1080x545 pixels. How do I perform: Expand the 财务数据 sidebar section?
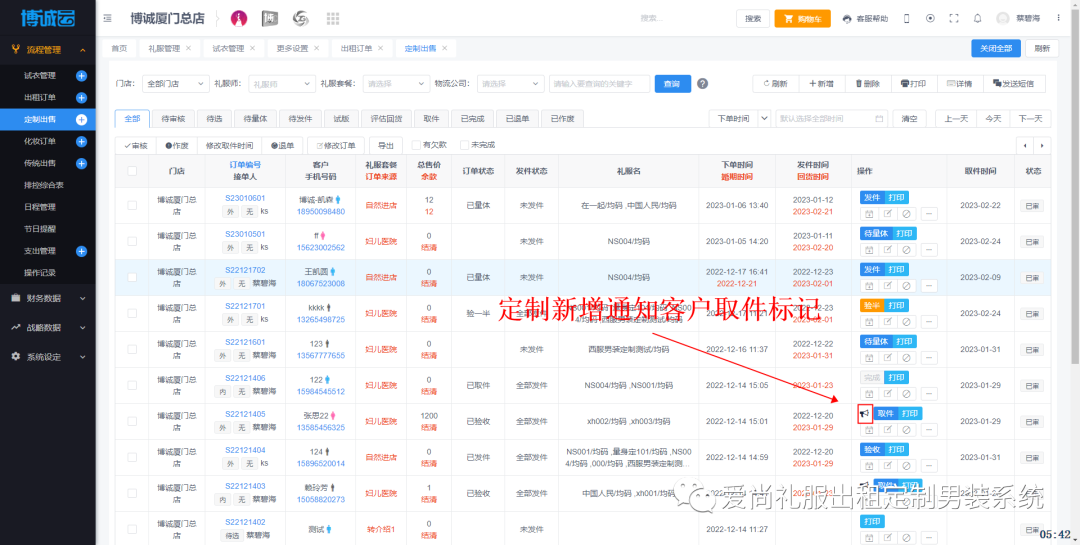48,298
